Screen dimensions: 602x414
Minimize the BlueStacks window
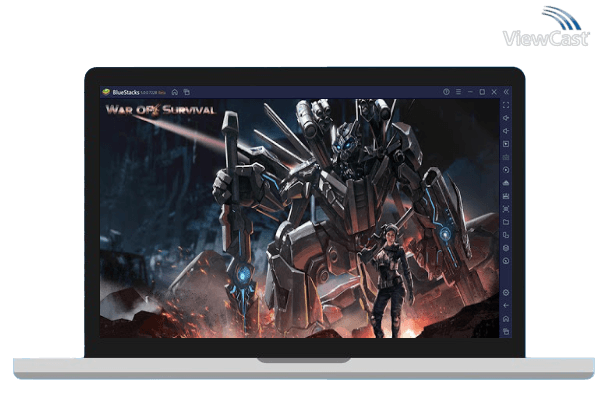[x=470, y=92]
